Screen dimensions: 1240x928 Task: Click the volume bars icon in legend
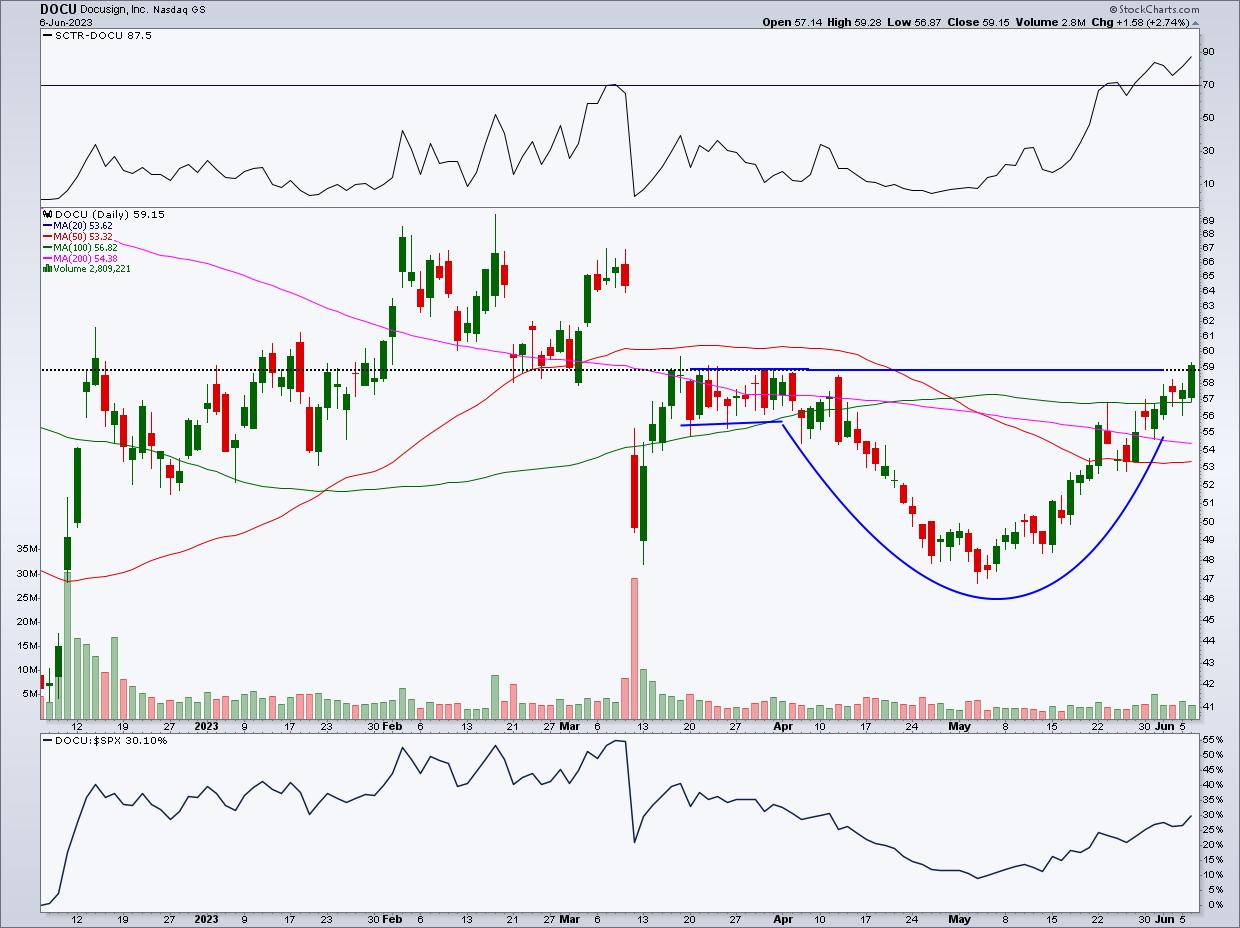click(x=45, y=268)
